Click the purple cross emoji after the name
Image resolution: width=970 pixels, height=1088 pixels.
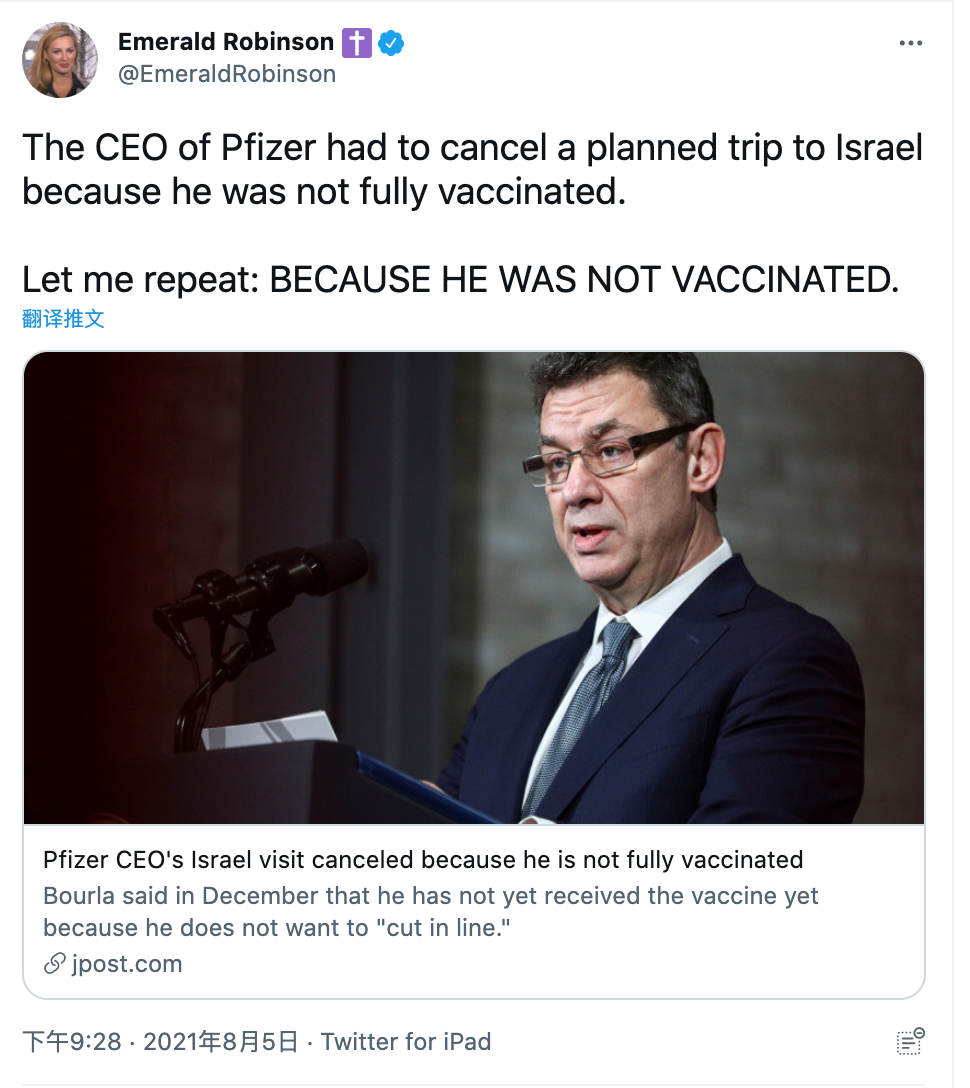tap(356, 42)
